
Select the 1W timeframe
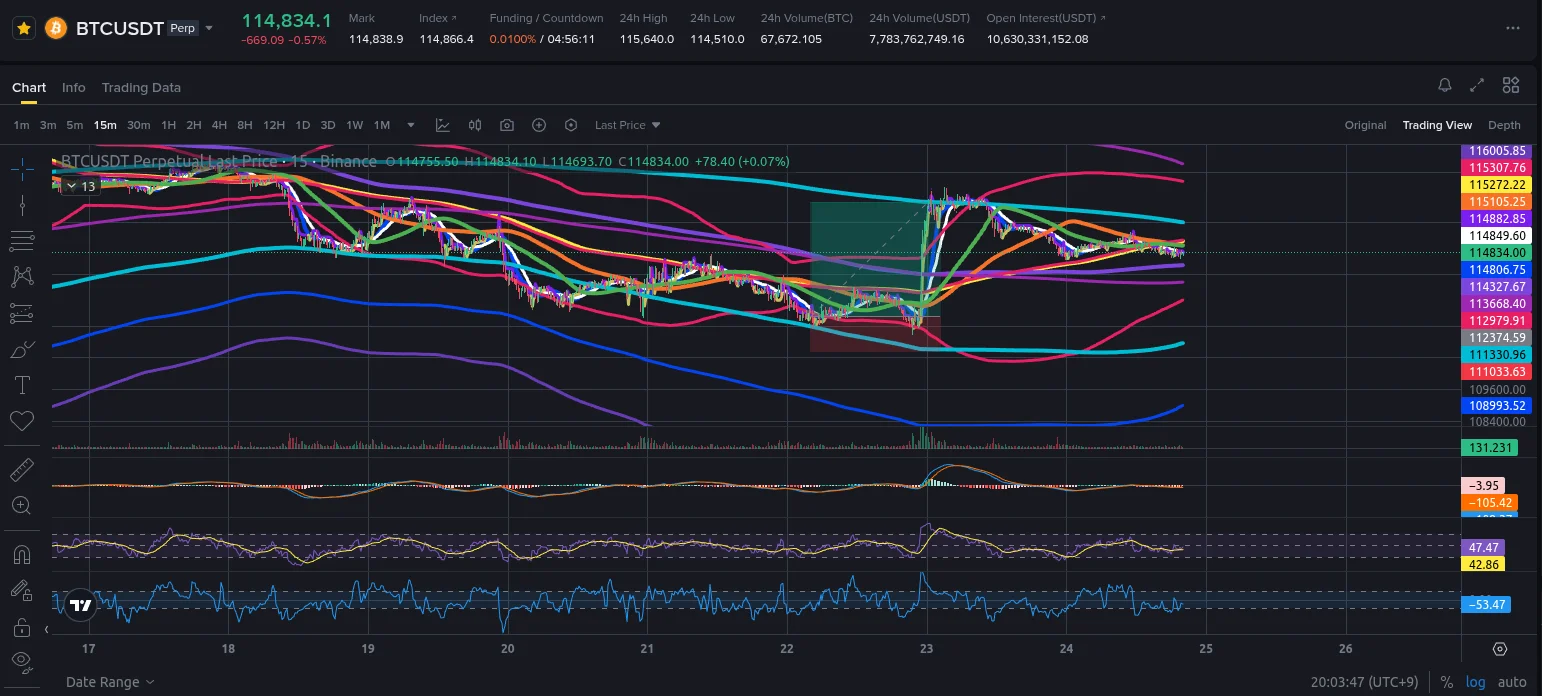click(354, 125)
